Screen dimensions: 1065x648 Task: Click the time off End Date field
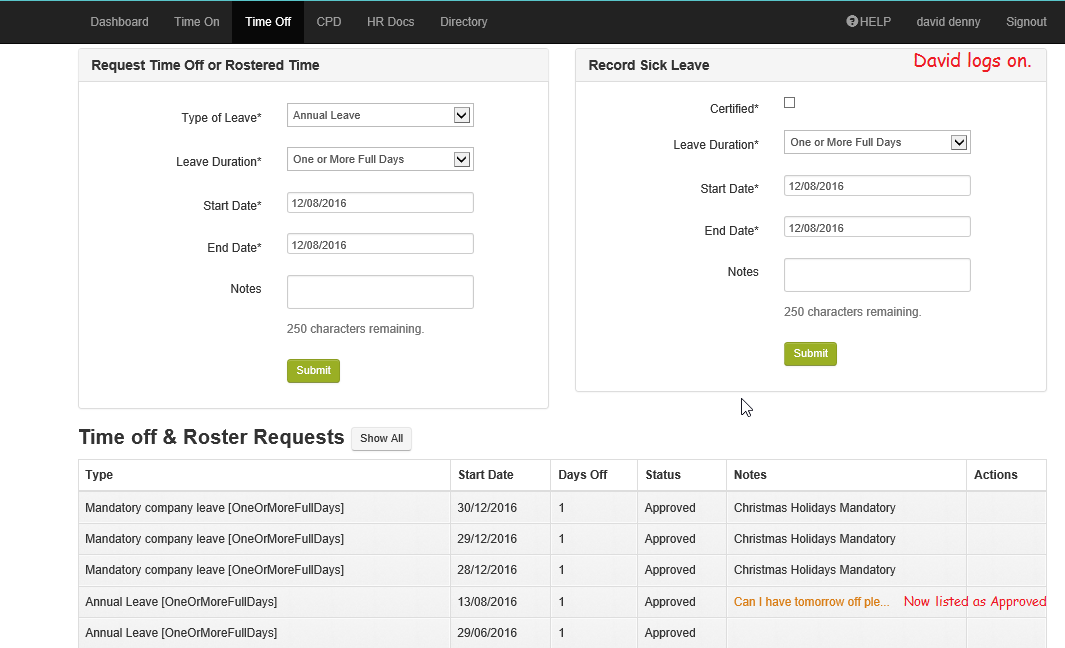tap(380, 245)
